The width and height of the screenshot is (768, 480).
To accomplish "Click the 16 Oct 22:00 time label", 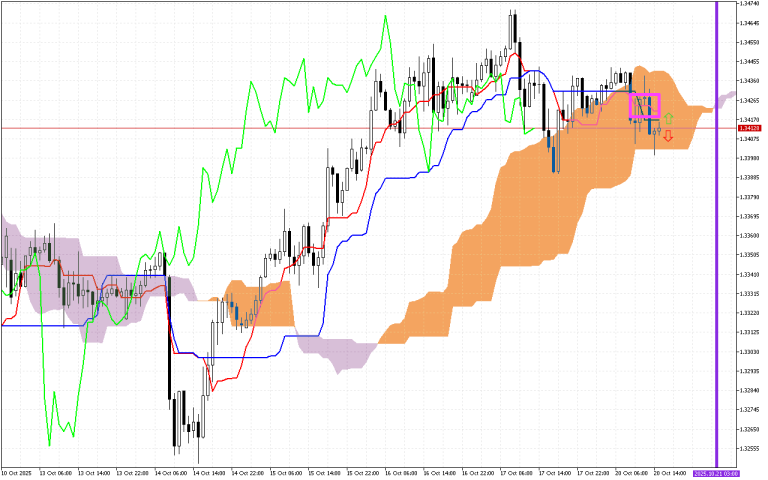I will (478, 474).
